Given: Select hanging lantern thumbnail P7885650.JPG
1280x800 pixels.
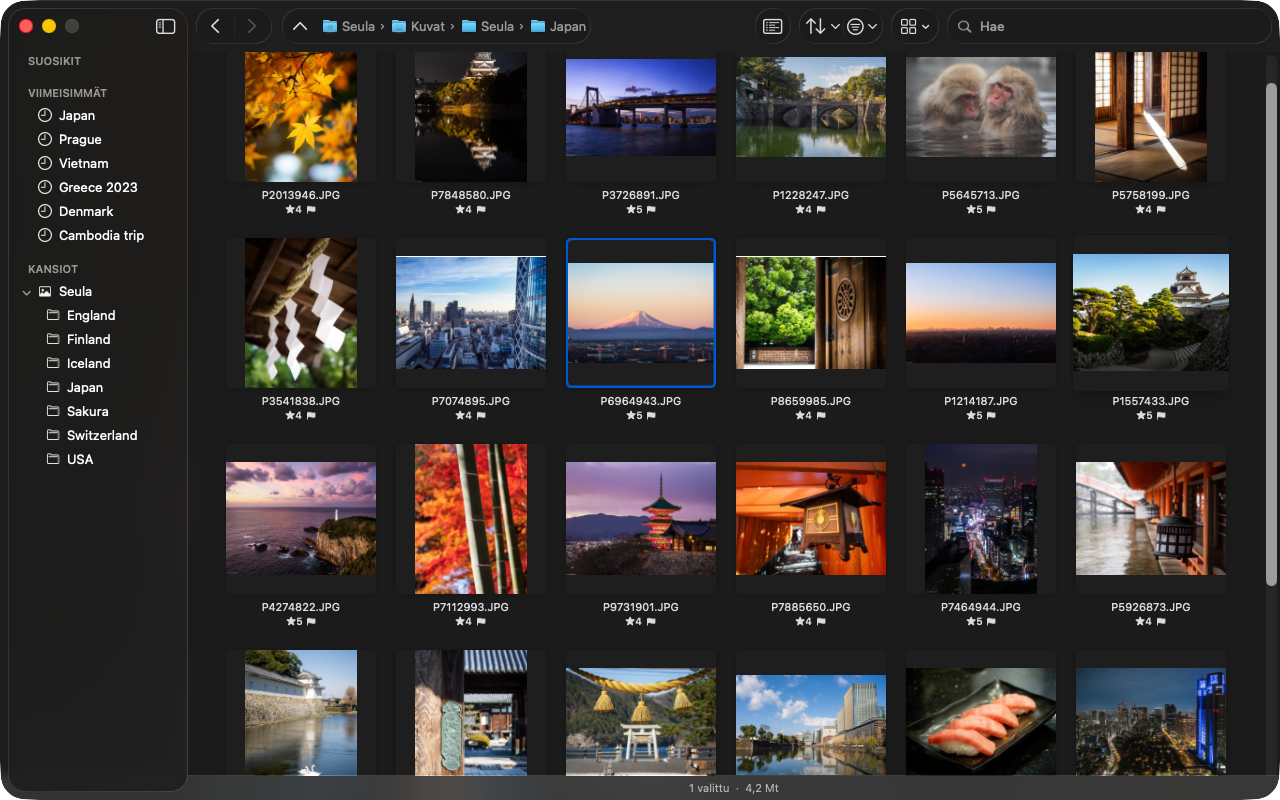Looking at the screenshot, I should pos(811,519).
